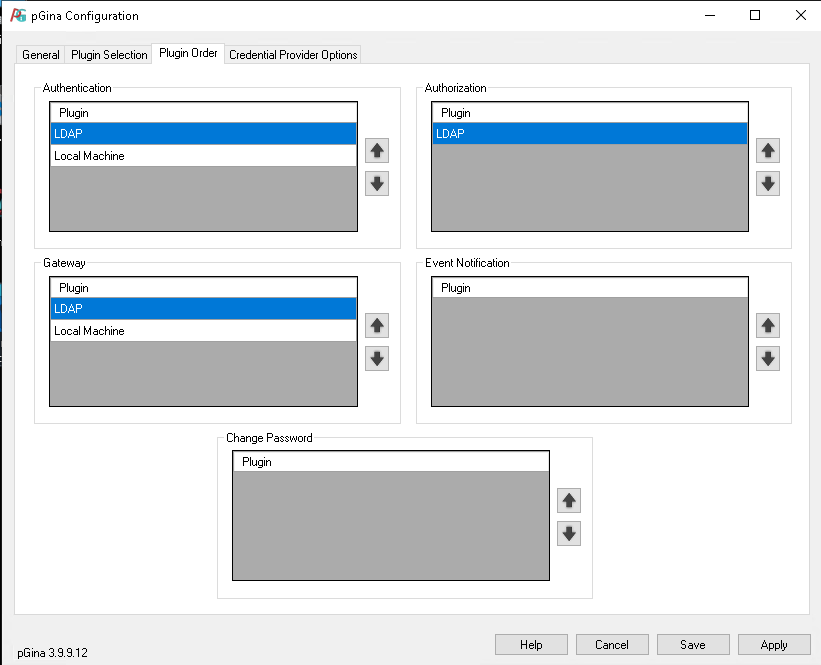Screen dimensions: 821x665
Task: Click the Authentication move up arrow
Action: pyautogui.click(x=377, y=151)
